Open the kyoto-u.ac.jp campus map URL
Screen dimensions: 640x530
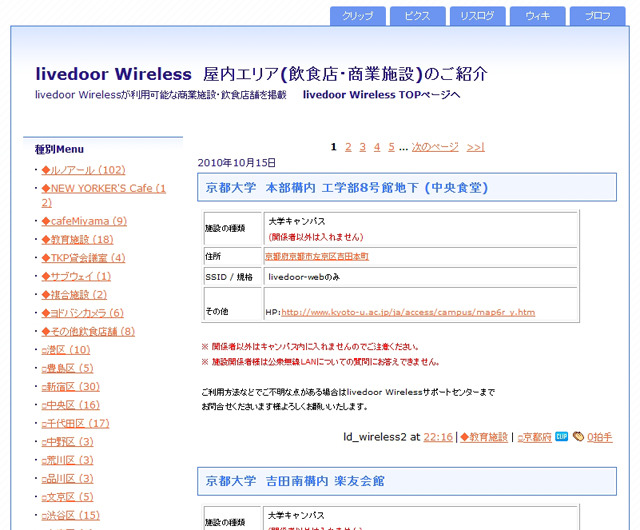pos(408,312)
